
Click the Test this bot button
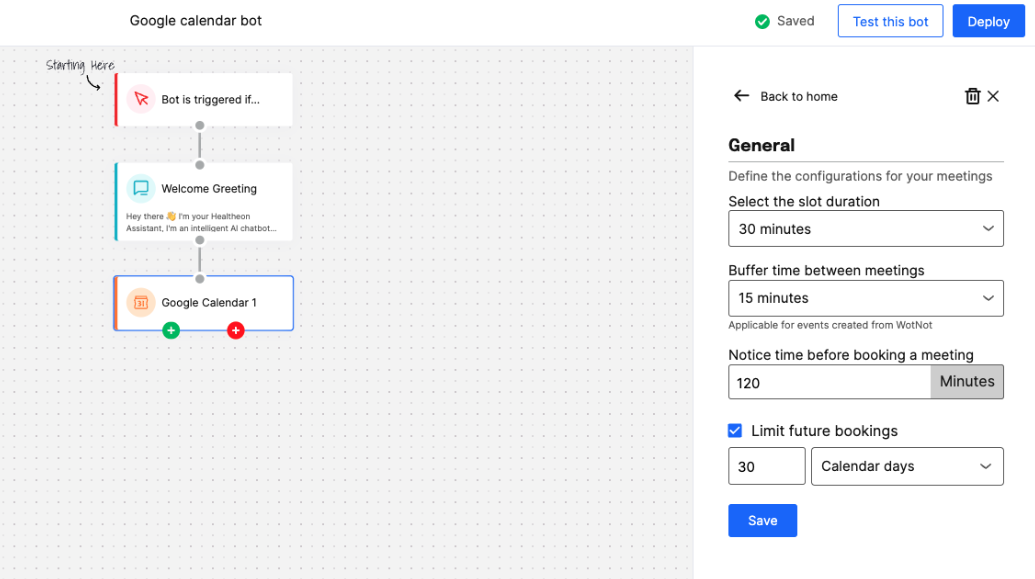(890, 21)
